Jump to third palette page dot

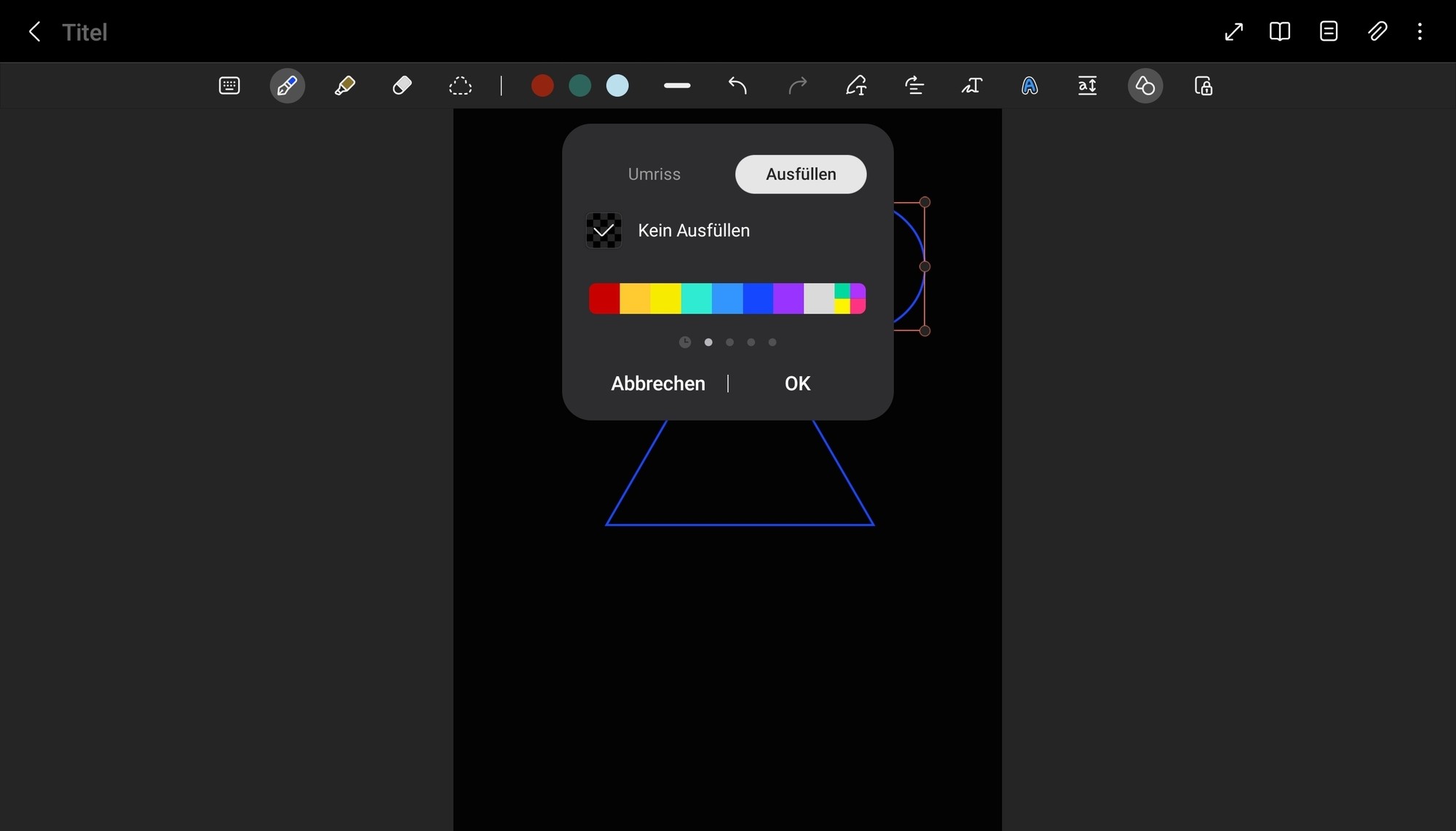(x=751, y=342)
